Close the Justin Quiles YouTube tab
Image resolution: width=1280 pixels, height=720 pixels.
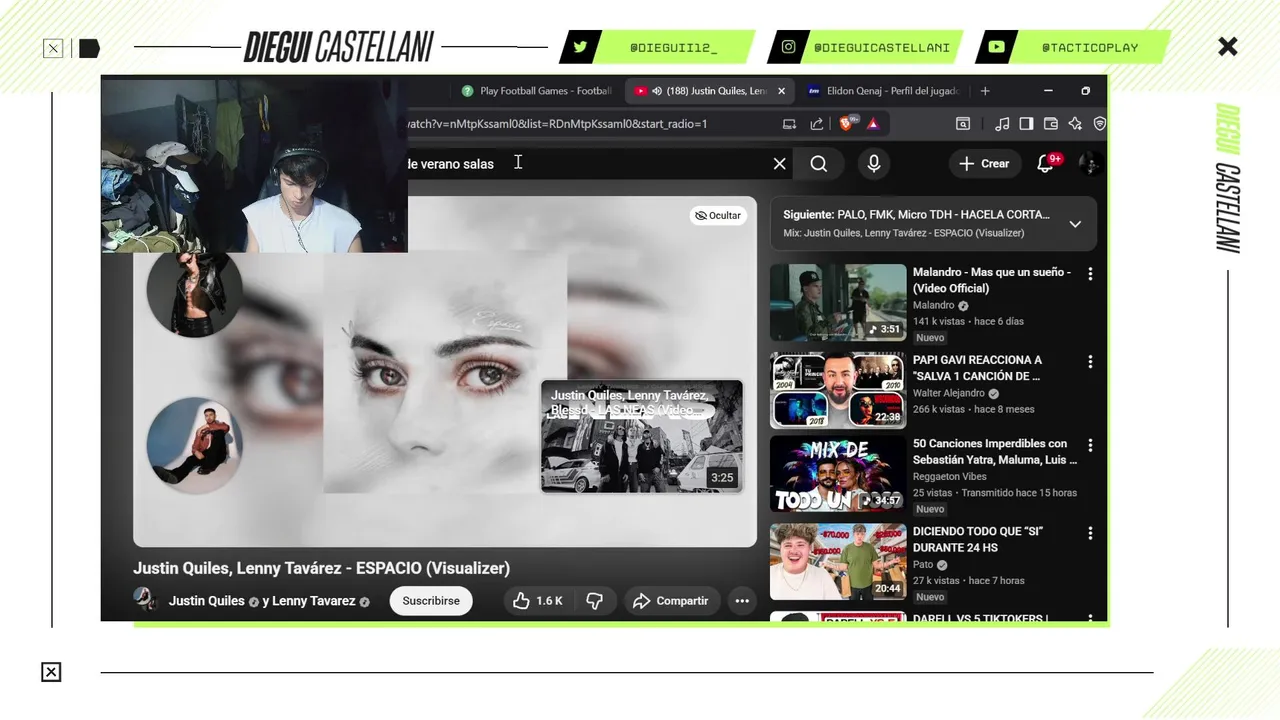[x=781, y=91]
